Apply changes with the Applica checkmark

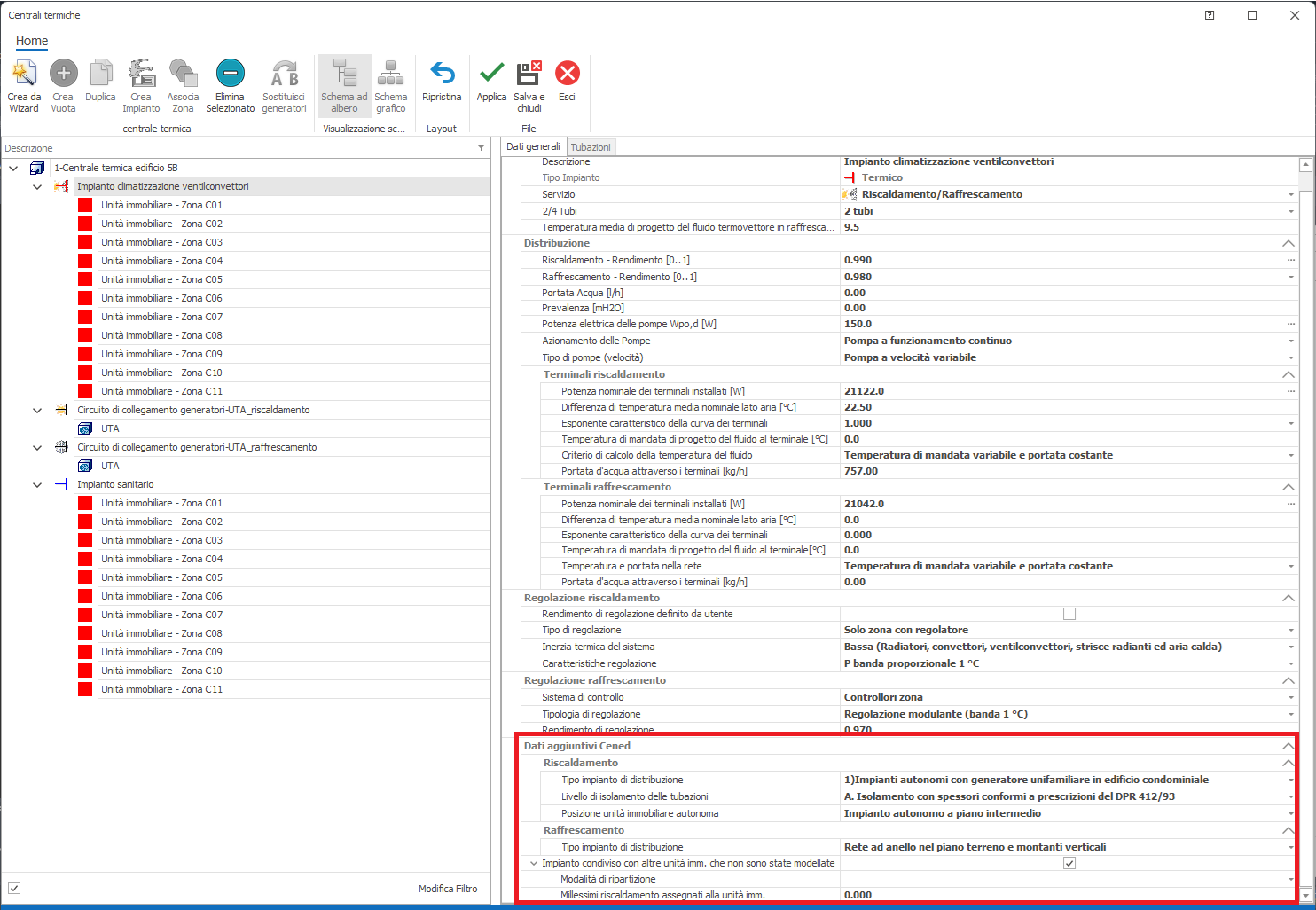pyautogui.click(x=491, y=74)
